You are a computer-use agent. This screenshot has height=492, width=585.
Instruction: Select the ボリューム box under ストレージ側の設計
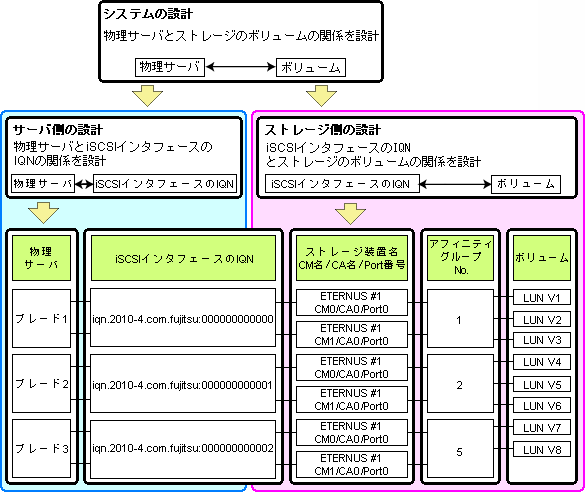point(526,184)
